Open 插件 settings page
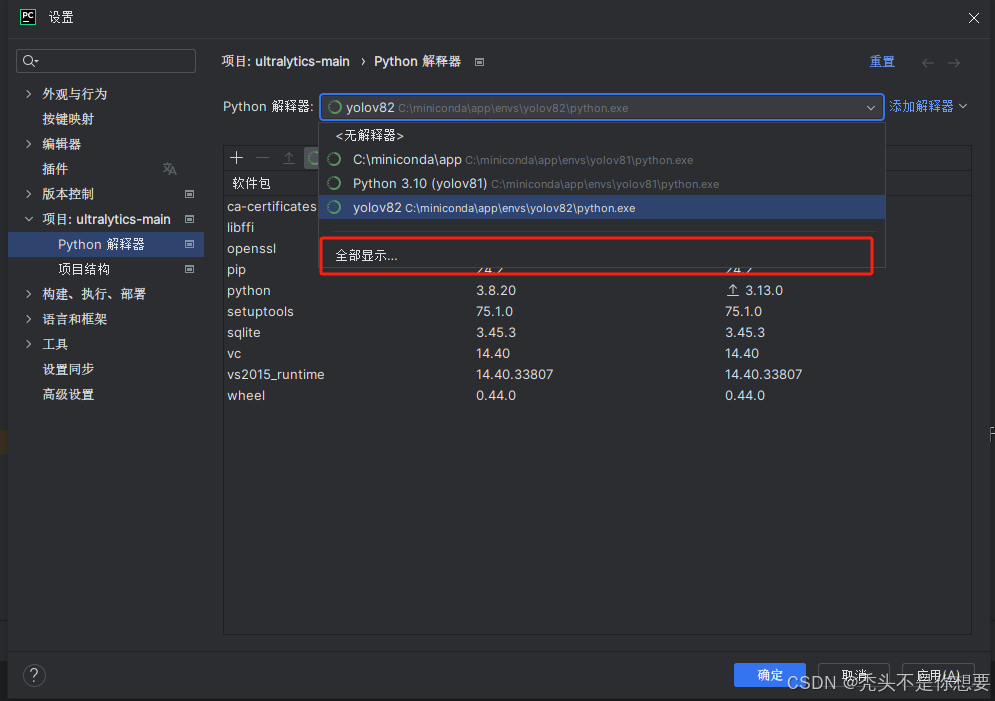The image size is (995, 701). 55,169
